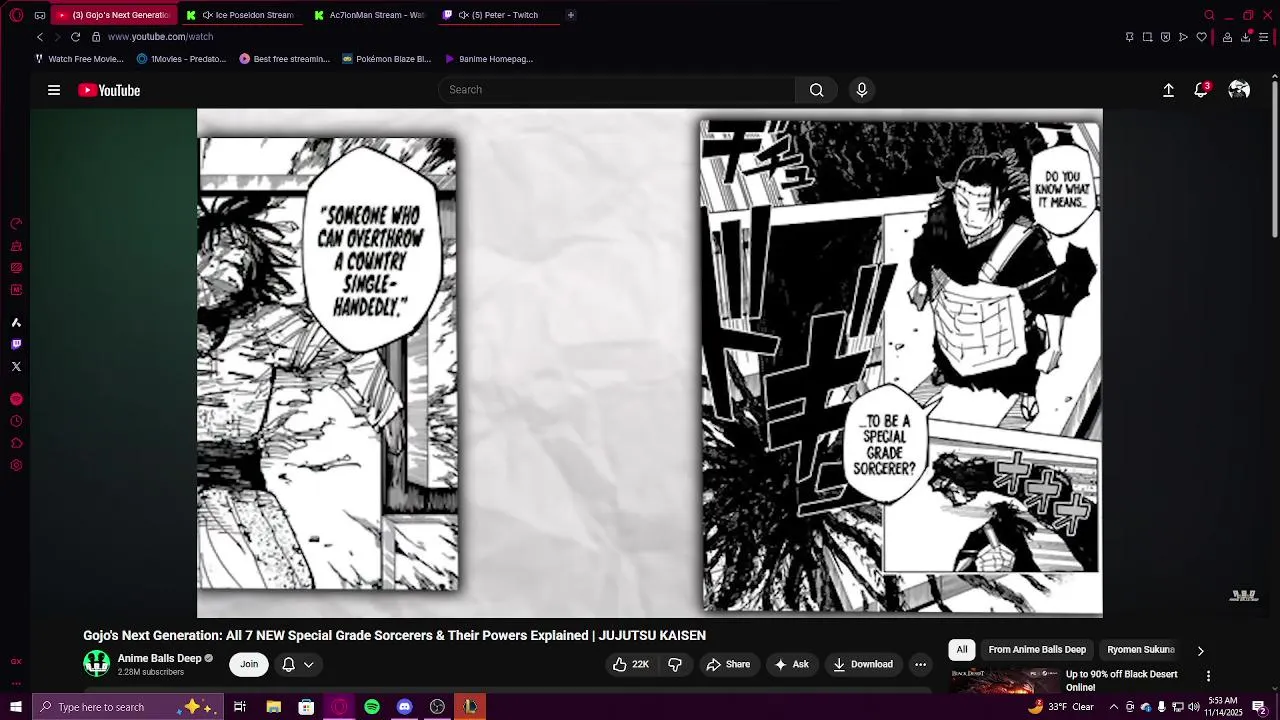Click the YouTube search field
The image size is (1280, 720).
coord(617,90)
